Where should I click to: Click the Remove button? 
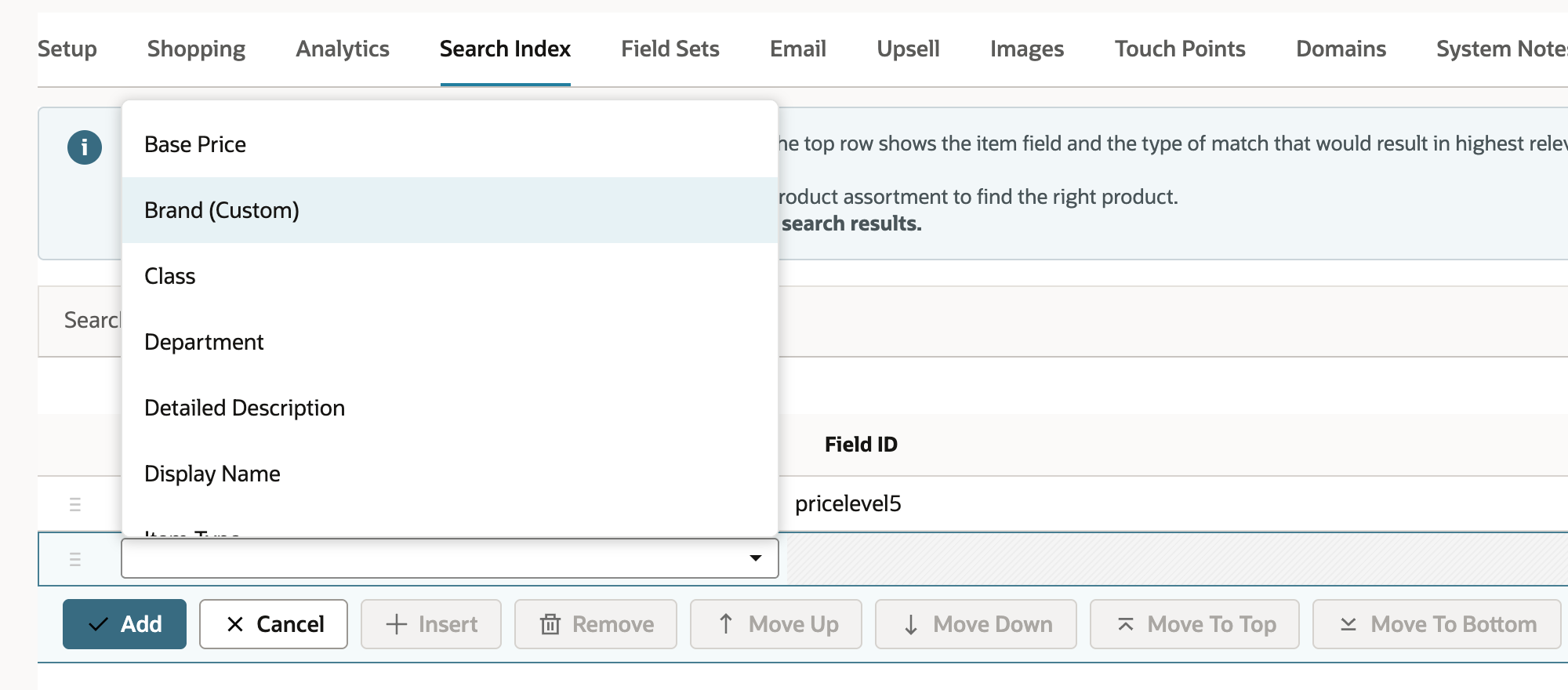pyautogui.click(x=596, y=624)
